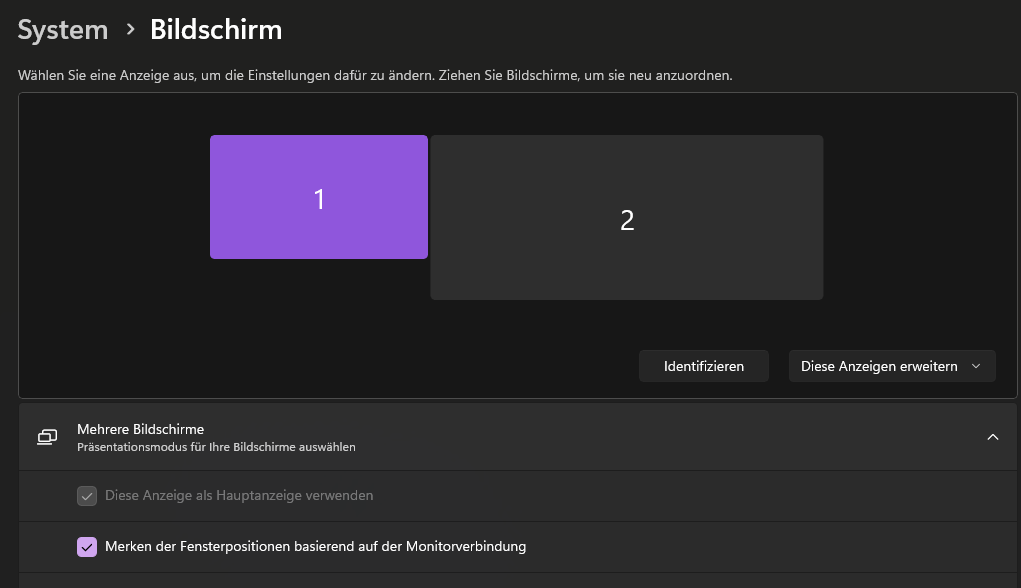Click the number 1 on the purple monitor

click(x=319, y=199)
